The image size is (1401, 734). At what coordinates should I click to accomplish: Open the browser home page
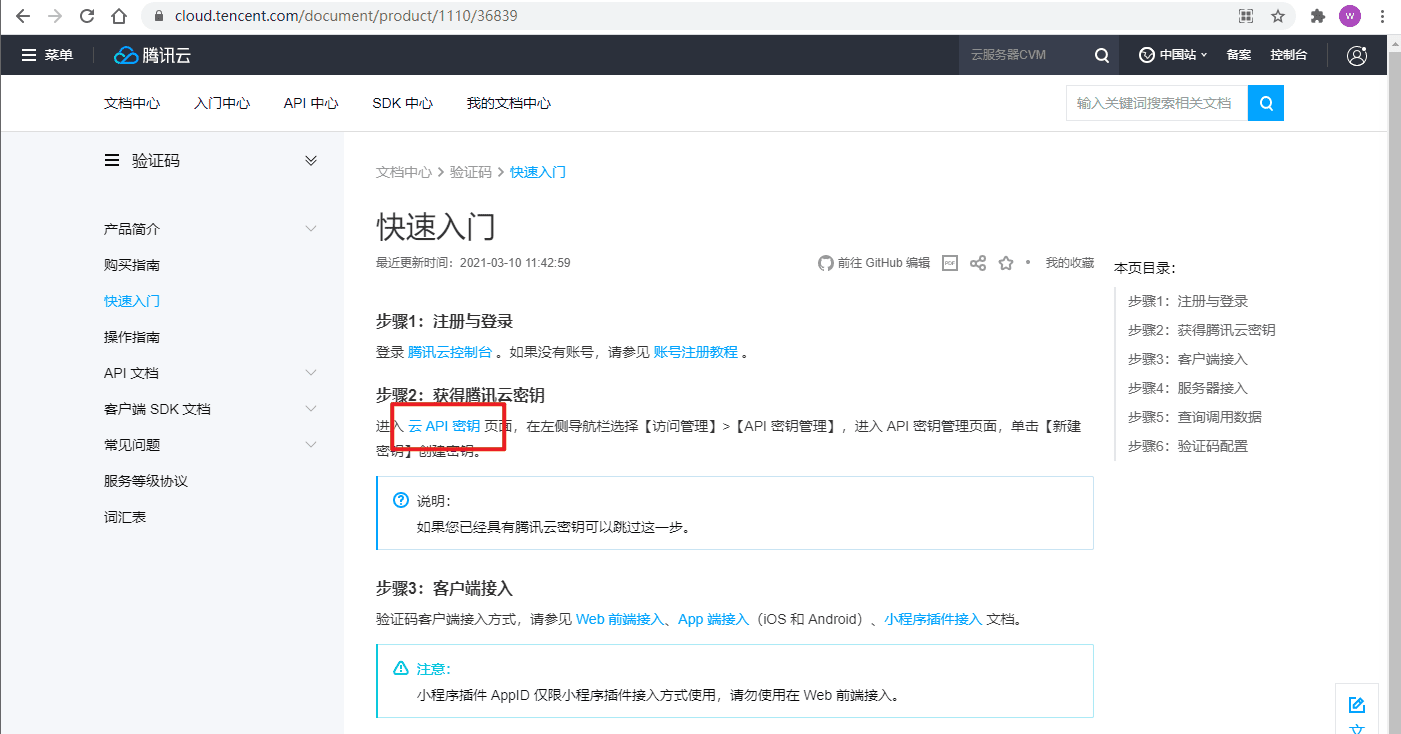[x=119, y=16]
